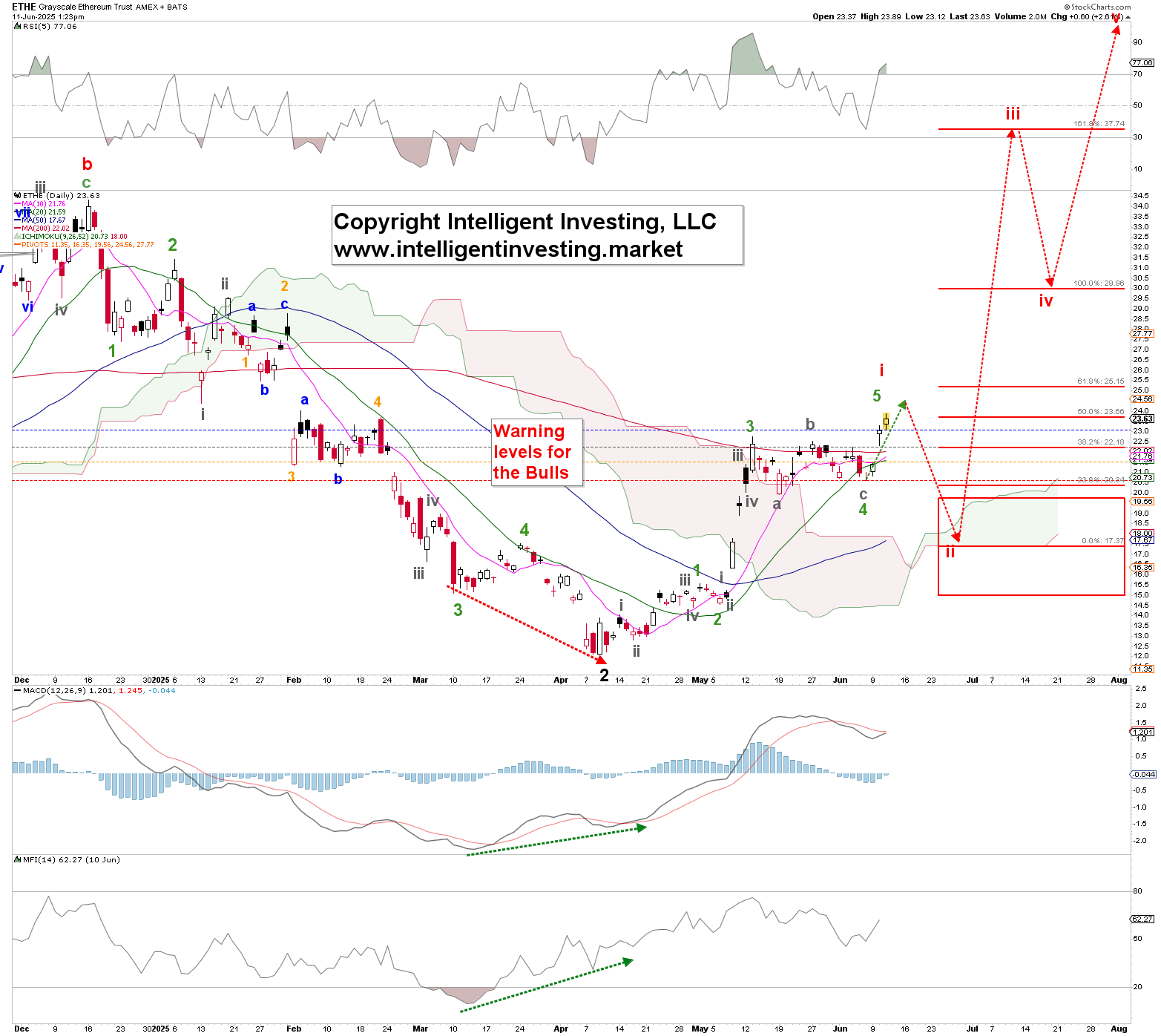Click the magenta 21.76 MA(10) axis tag

point(1143,456)
